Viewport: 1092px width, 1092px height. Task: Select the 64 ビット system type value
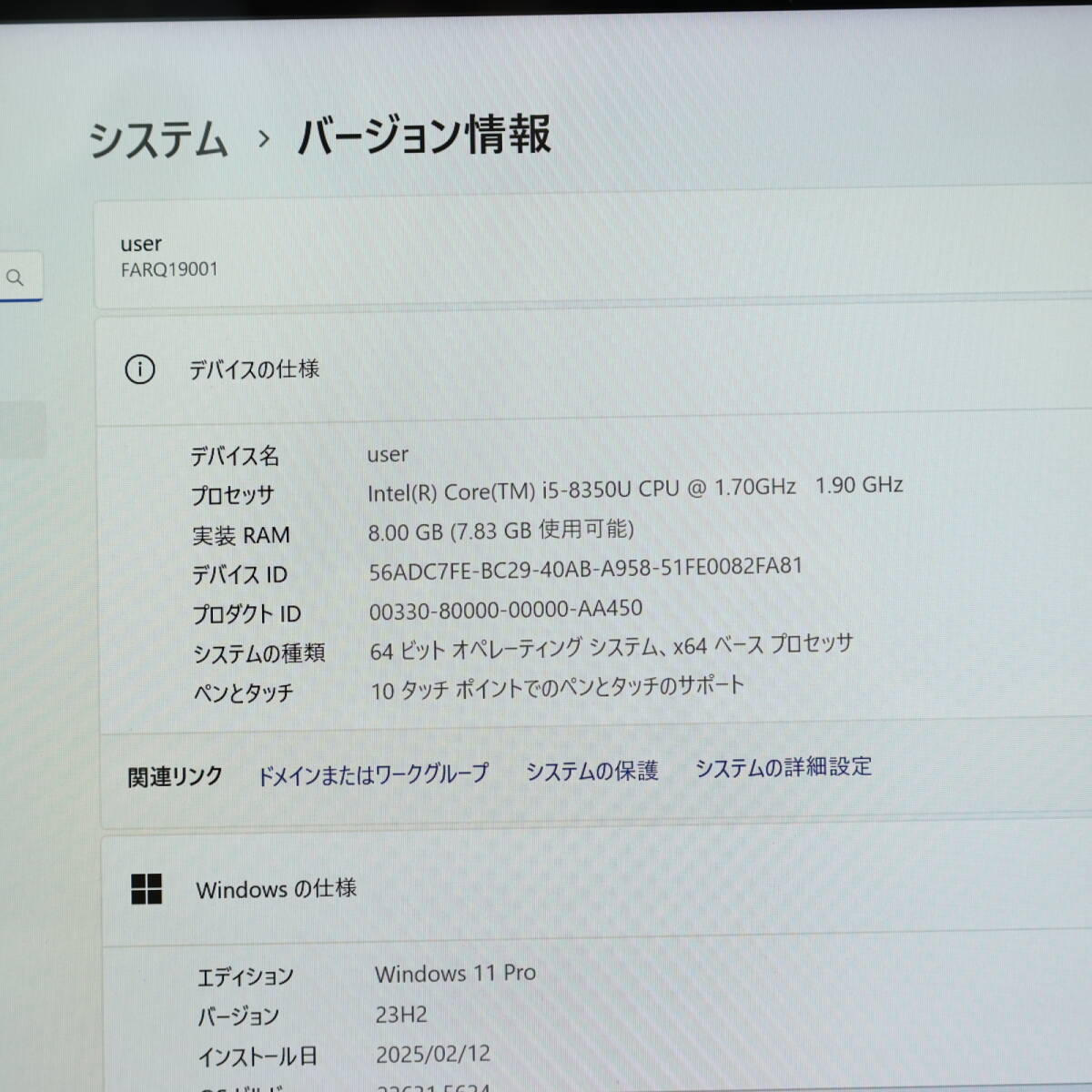point(612,648)
